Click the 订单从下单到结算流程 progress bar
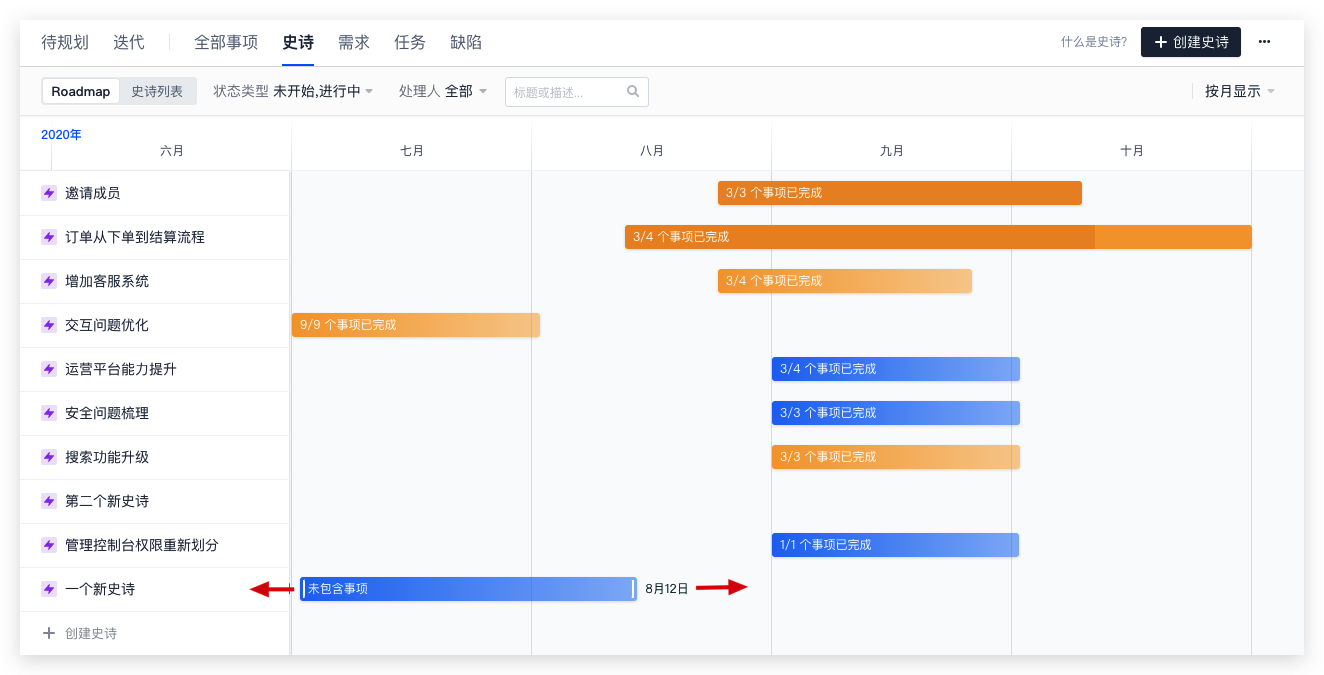This screenshot has width=1324, height=675. [x=938, y=237]
